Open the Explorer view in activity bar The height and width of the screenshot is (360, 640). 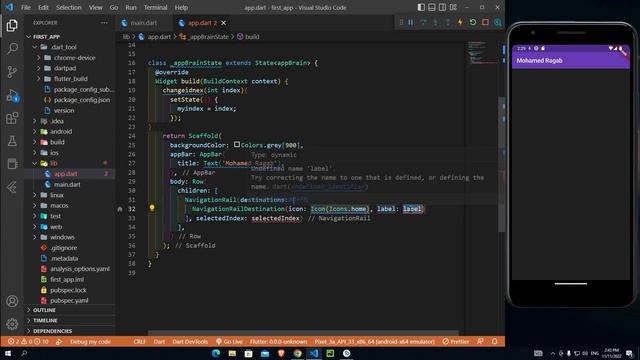pyautogui.click(x=12, y=26)
